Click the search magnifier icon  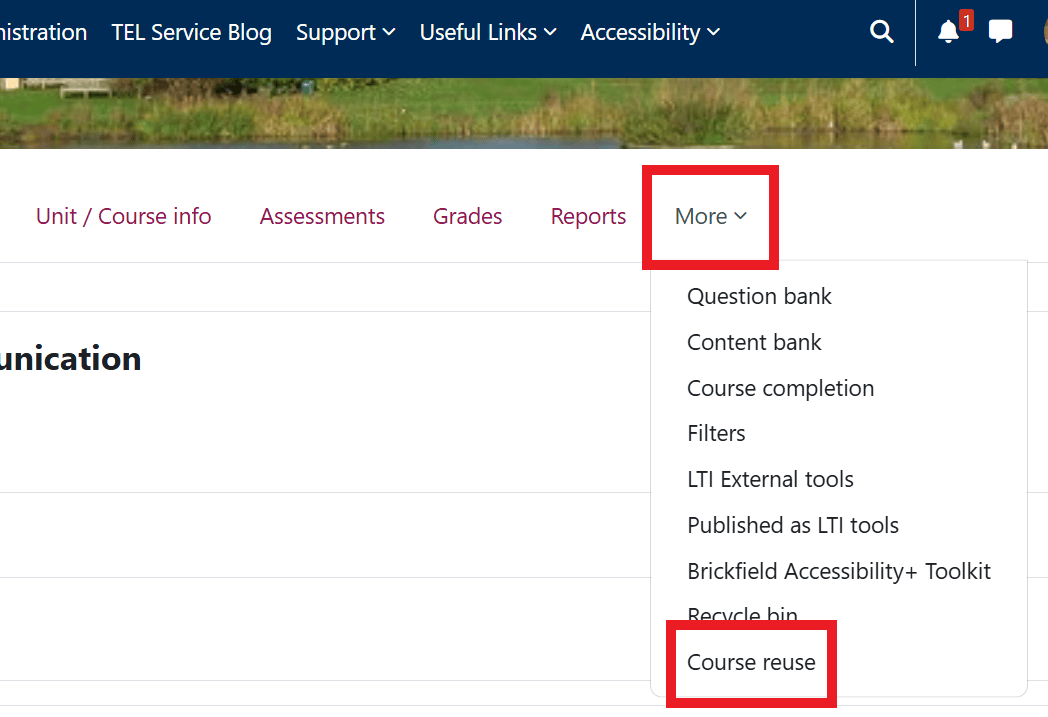click(x=881, y=32)
